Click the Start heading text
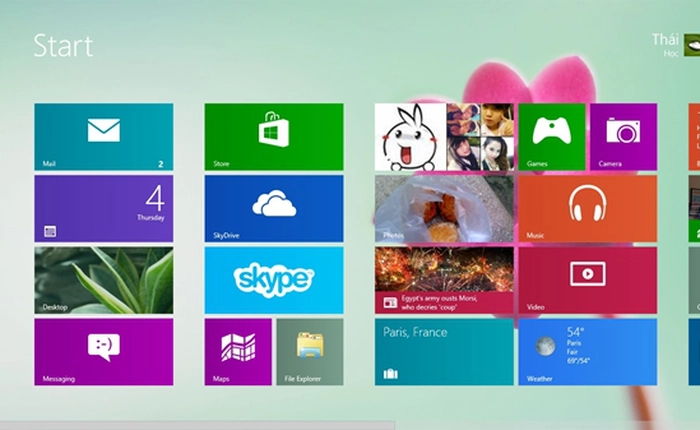The height and width of the screenshot is (430, 700). click(x=63, y=46)
